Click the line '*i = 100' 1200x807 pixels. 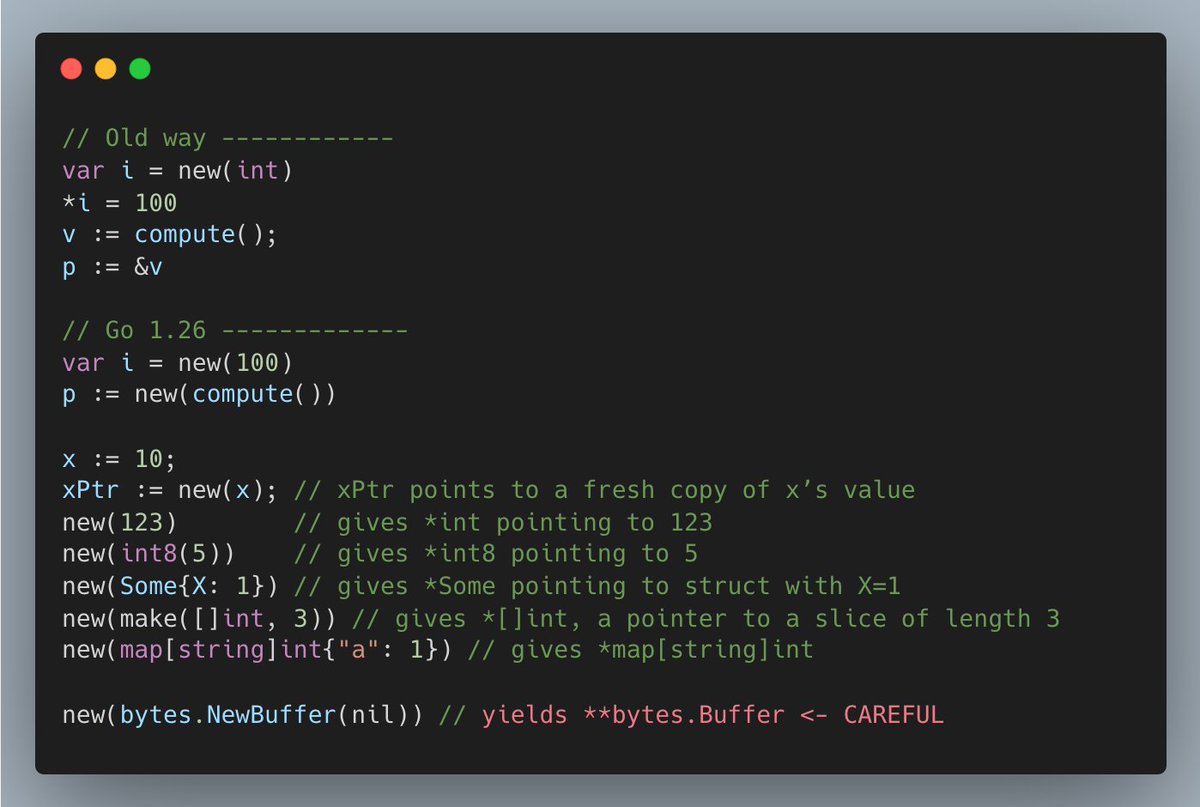(119, 202)
